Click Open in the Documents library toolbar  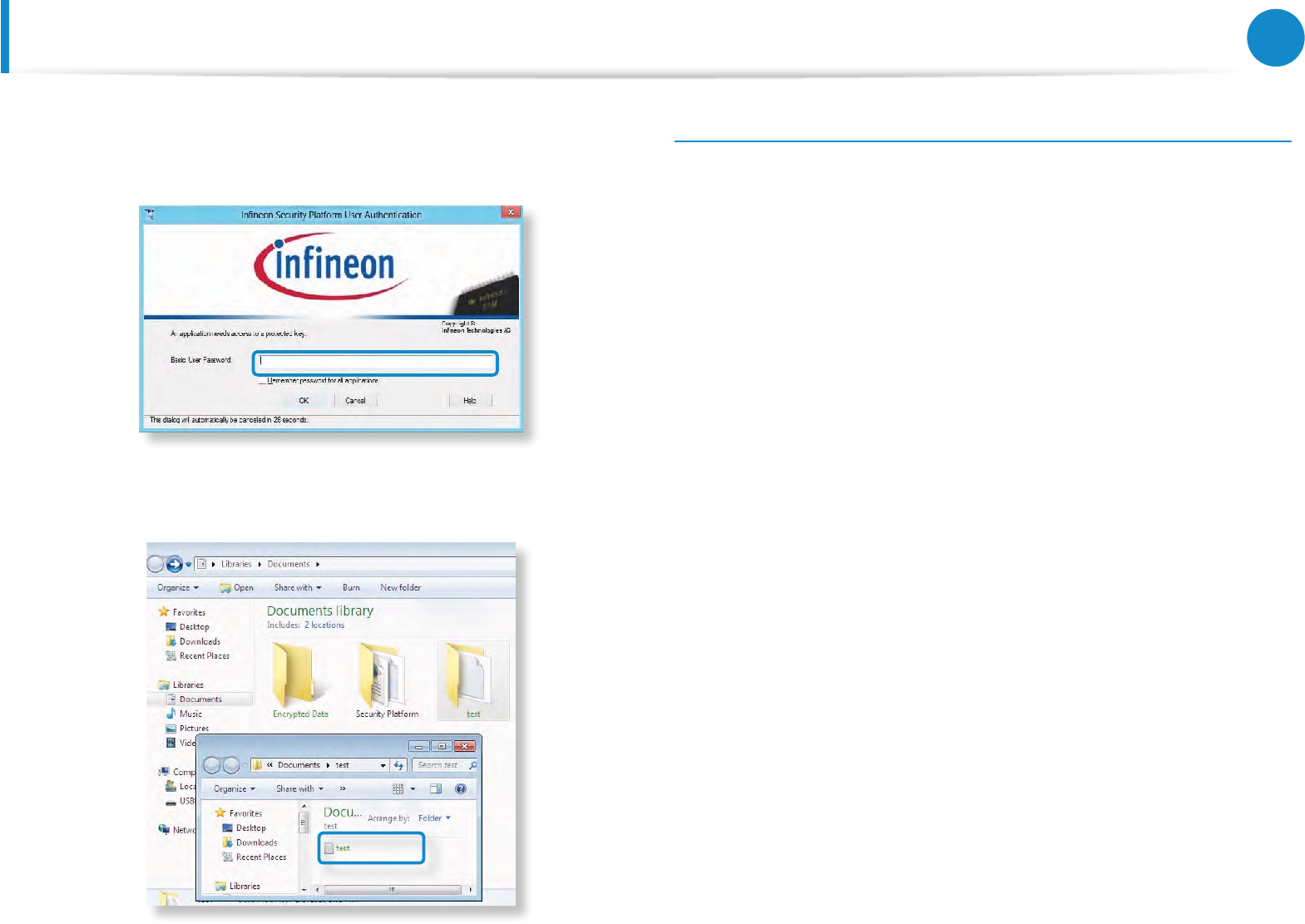[x=236, y=588]
